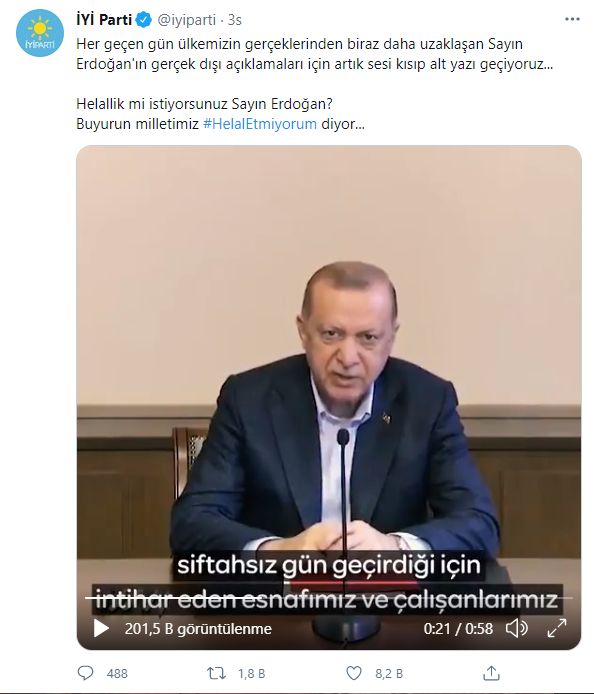Share the tweet via upload icon
This screenshot has width=594, height=694.
[491, 673]
